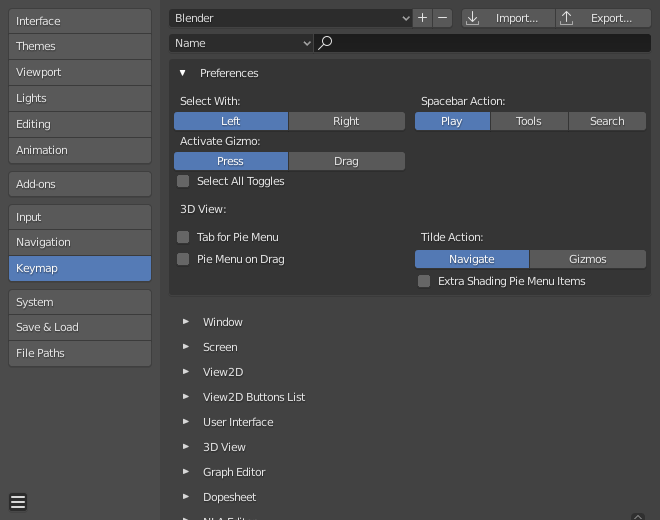Screen dimensions: 660x520
Task: Set Spacebar Action to Search
Action: point(607,121)
